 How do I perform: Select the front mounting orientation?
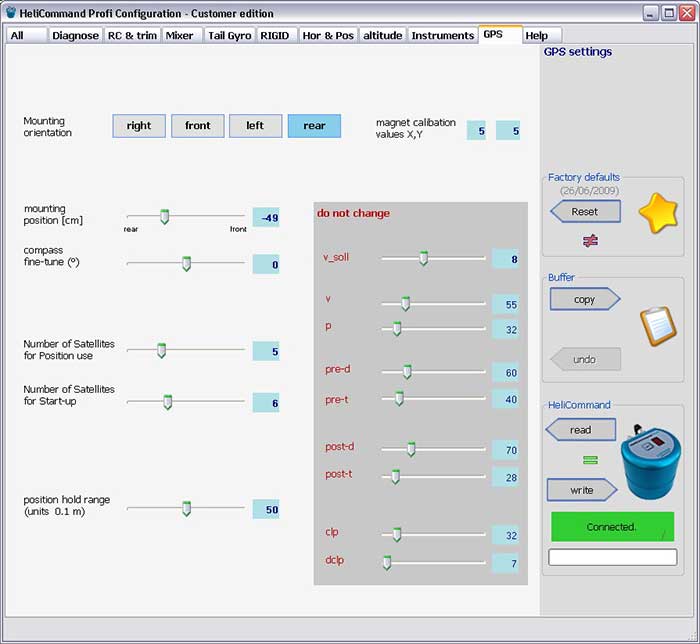coord(197,126)
